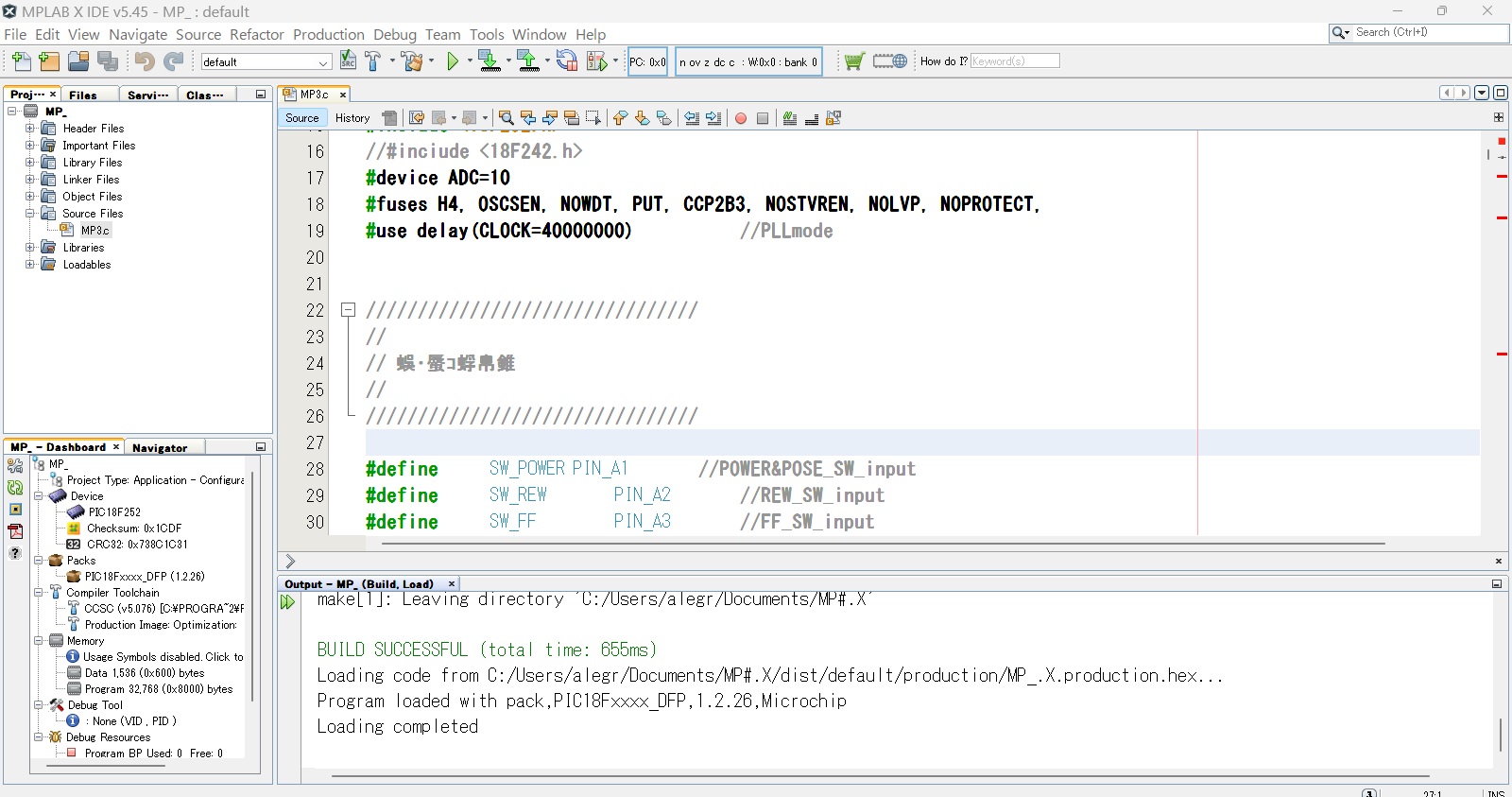This screenshot has height=797, width=1512.
Task: Create a new file with toolbar icon
Action: [22, 61]
